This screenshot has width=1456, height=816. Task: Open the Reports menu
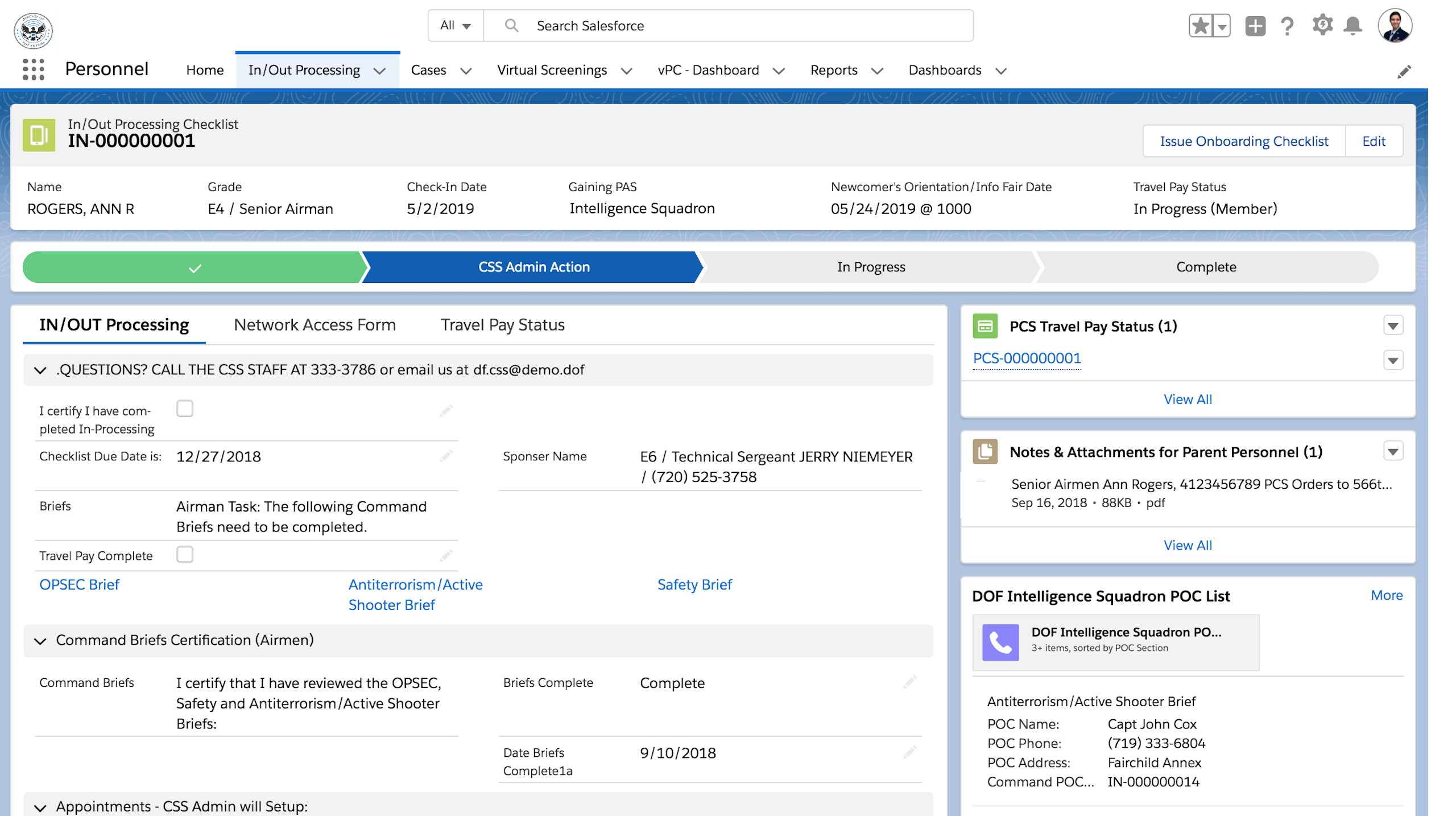click(x=846, y=70)
